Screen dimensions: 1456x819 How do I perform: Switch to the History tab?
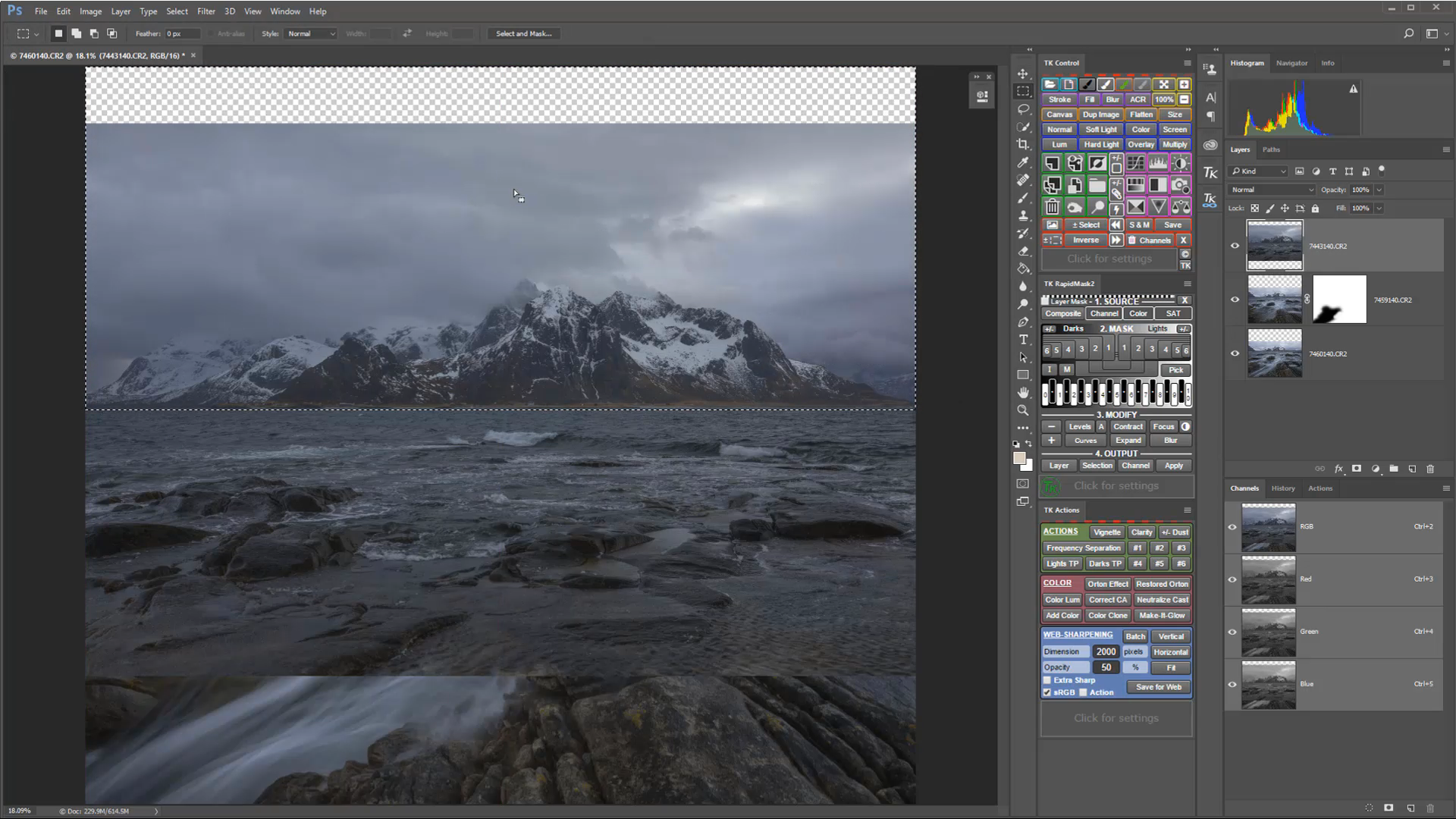(1282, 488)
